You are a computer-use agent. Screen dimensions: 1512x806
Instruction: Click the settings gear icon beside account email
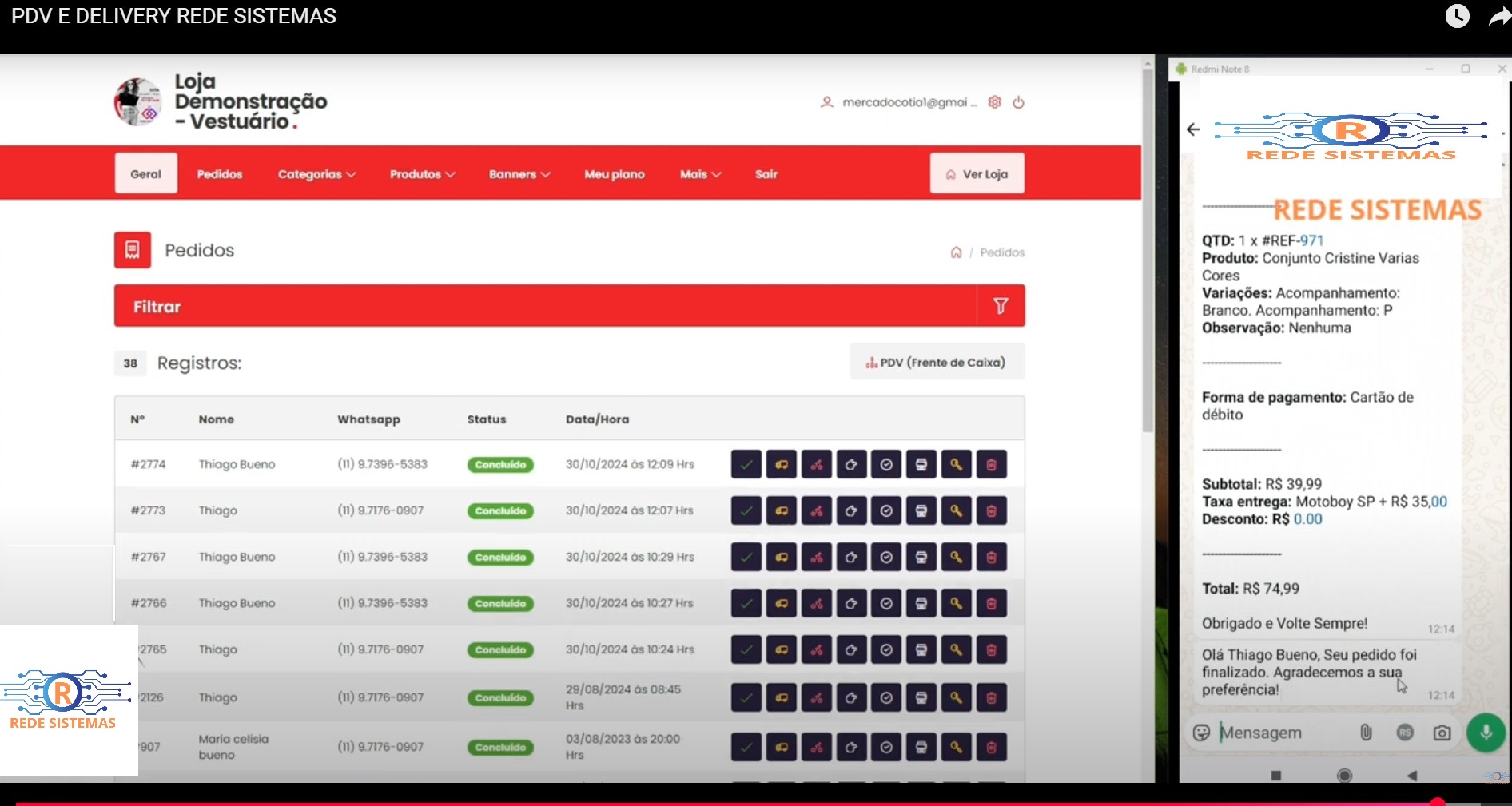pos(994,102)
